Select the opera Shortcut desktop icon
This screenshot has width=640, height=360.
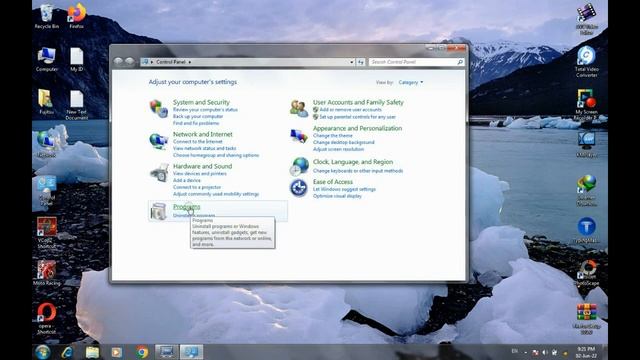[47, 318]
